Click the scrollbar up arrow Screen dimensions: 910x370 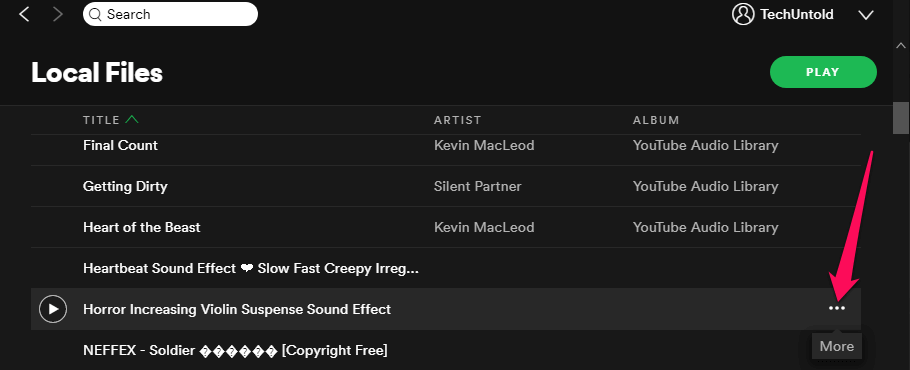pos(901,45)
